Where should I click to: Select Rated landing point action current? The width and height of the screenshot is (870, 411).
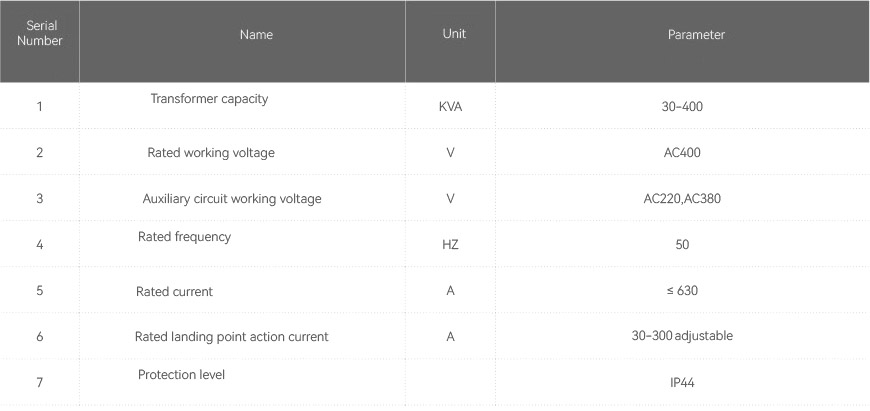pyautogui.click(x=231, y=337)
